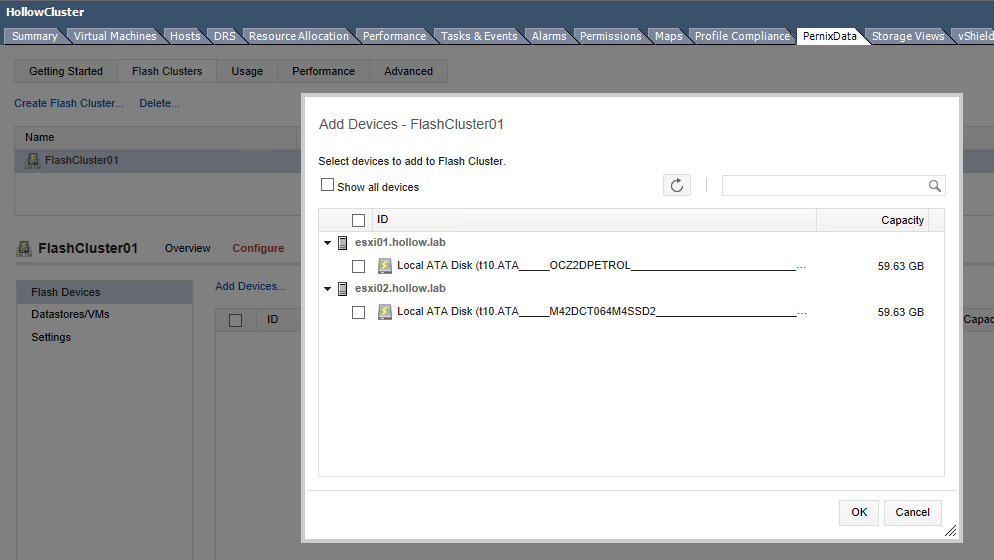
Task: Click the refresh devices icon
Action: (677, 185)
